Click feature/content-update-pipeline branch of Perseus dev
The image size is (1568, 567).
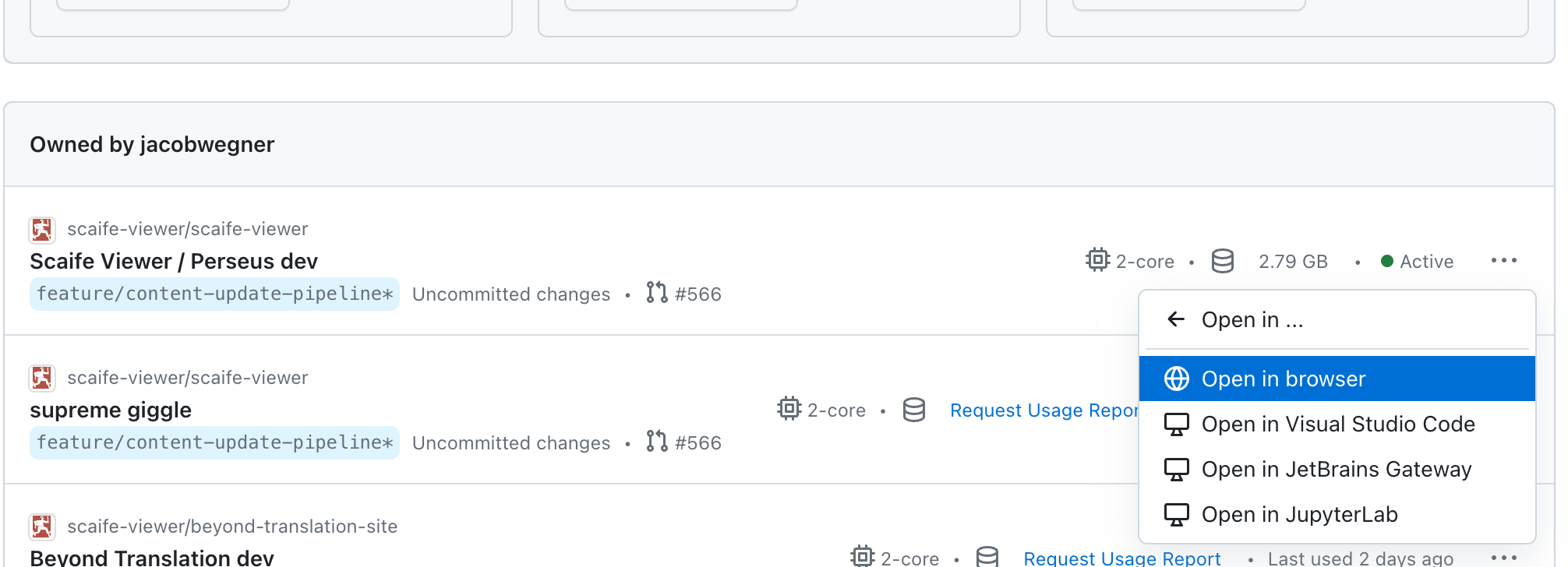pos(214,294)
